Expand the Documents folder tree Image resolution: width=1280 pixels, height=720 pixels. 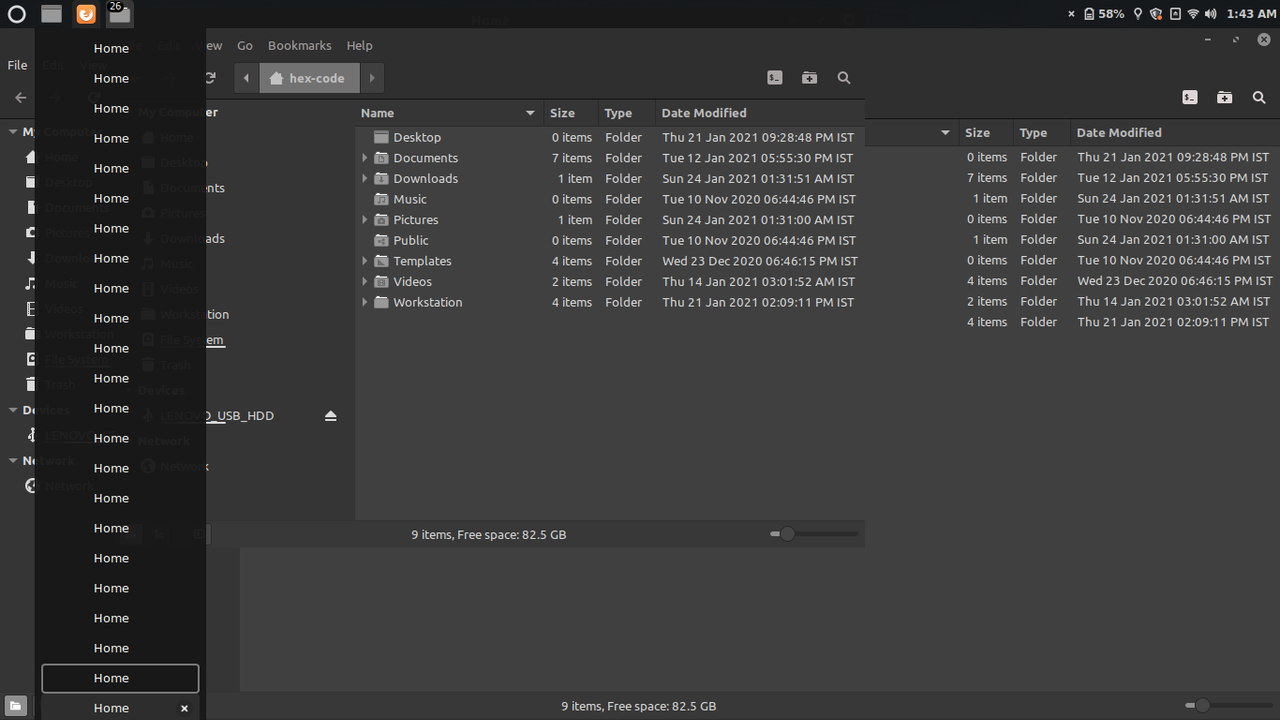(364, 157)
